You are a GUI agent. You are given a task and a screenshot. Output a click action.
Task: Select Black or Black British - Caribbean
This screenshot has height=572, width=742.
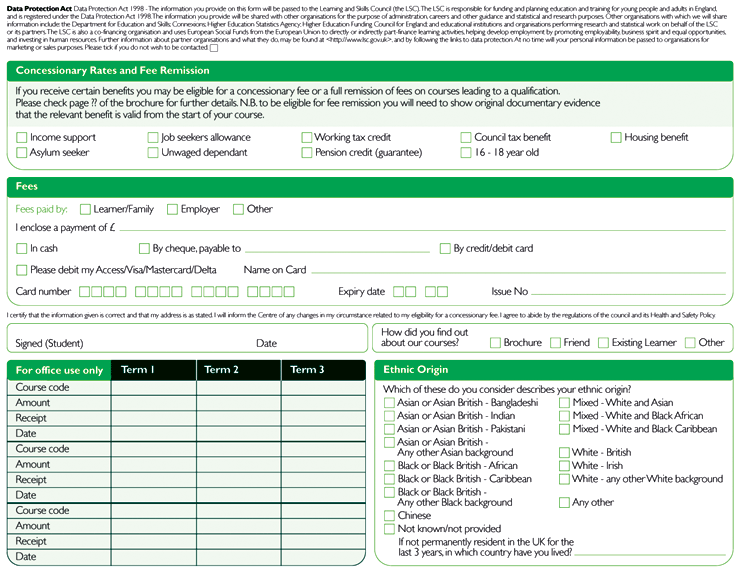pos(389,479)
